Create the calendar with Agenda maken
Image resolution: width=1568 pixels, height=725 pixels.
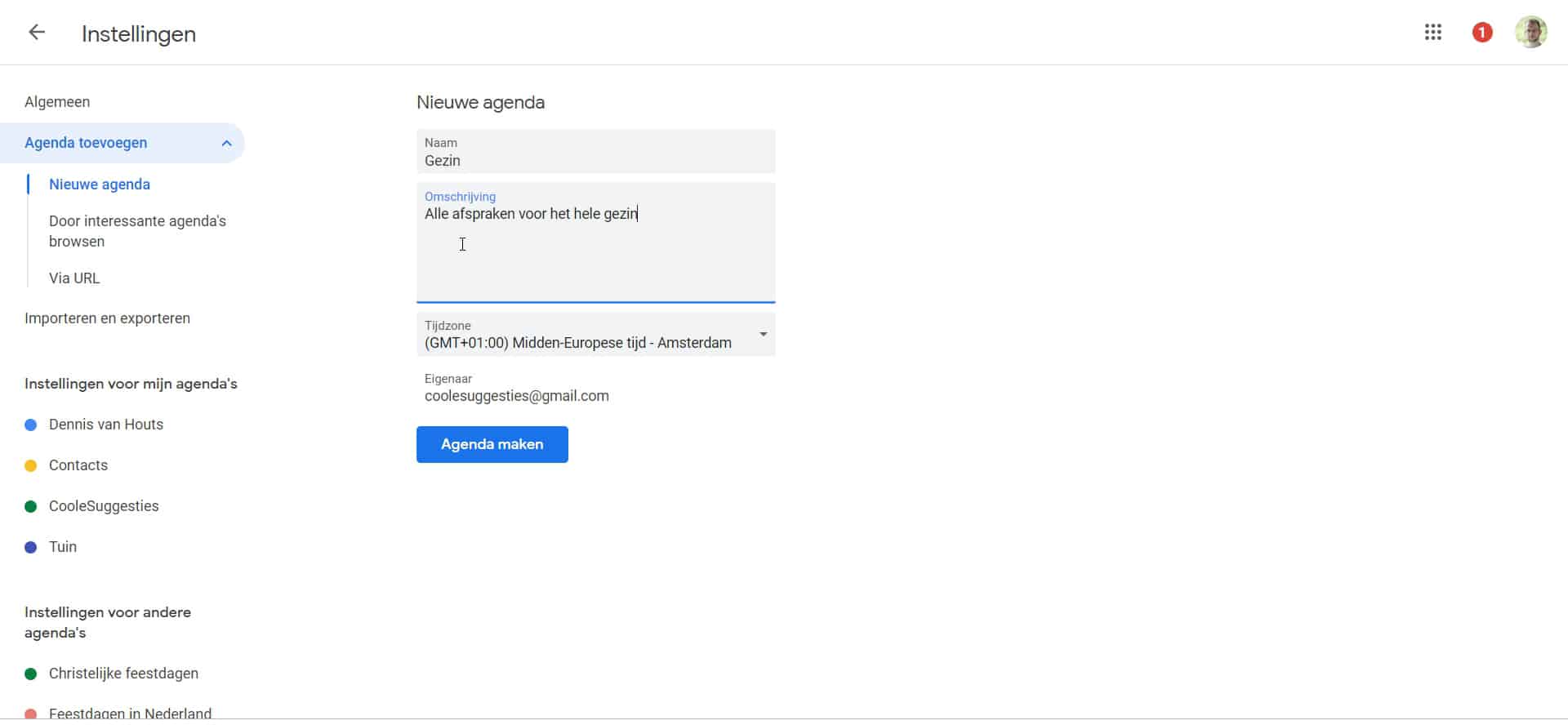click(492, 444)
